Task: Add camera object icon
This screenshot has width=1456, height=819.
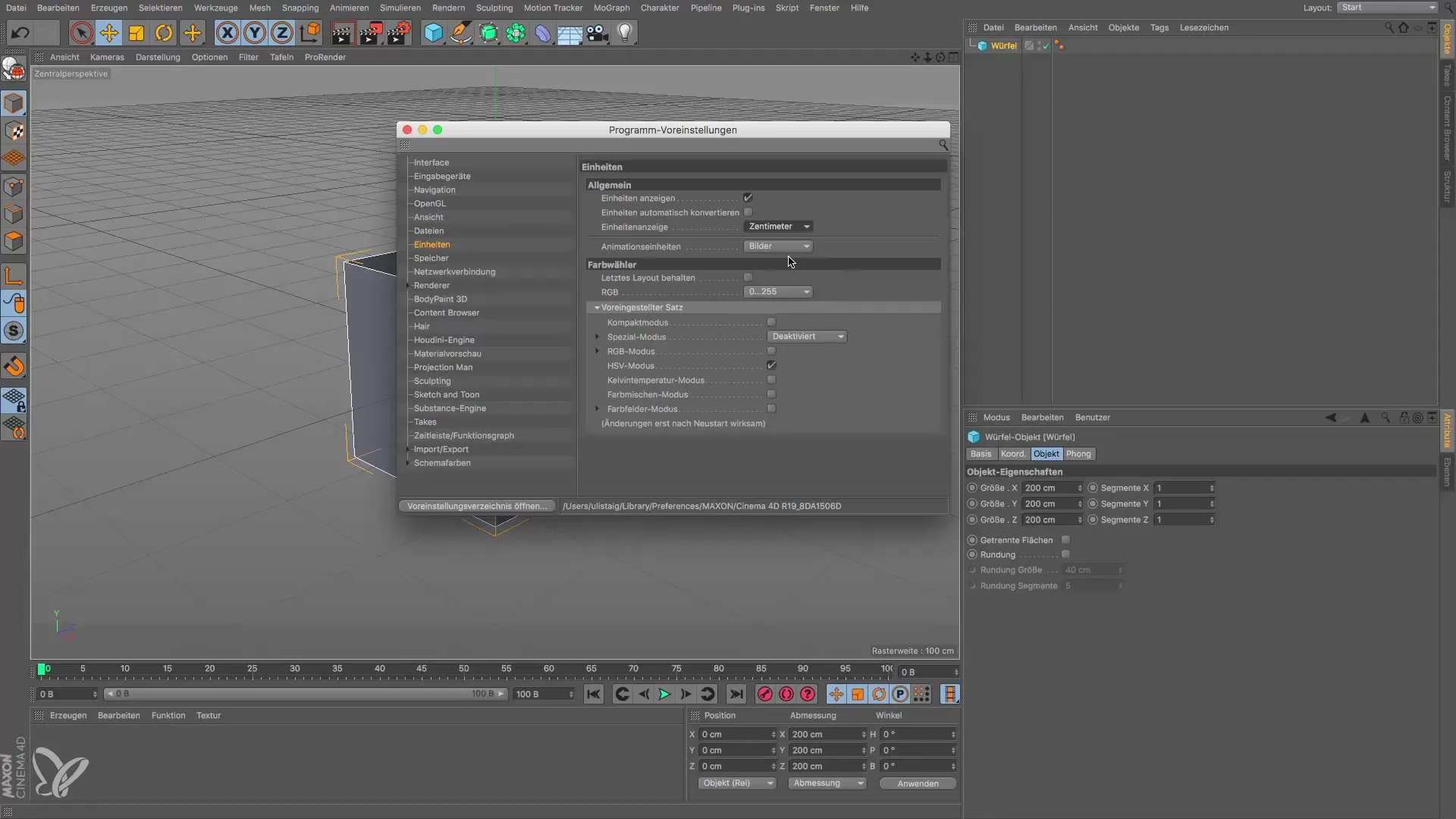Action: [x=598, y=33]
